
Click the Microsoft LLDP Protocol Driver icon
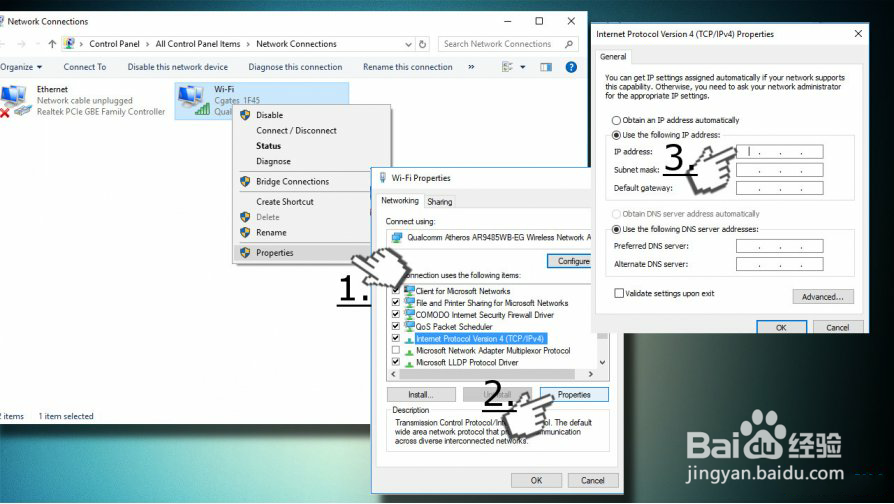click(409, 363)
